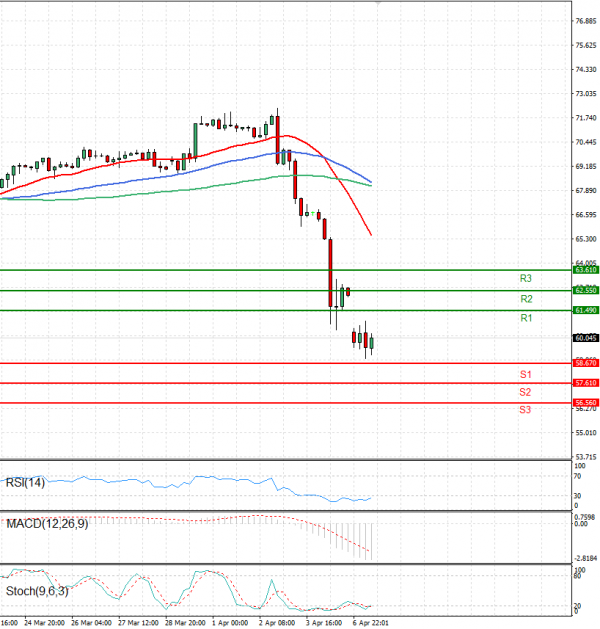Image resolution: width=600 pixels, height=629 pixels.
Task: Click the 24 Mar 20:00 time label
Action: pos(44,623)
